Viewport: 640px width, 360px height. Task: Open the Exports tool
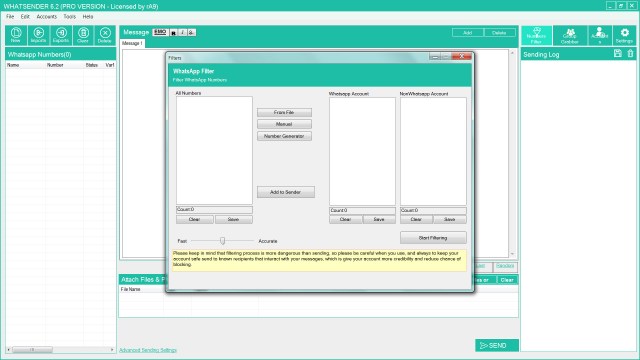pyautogui.click(x=61, y=35)
